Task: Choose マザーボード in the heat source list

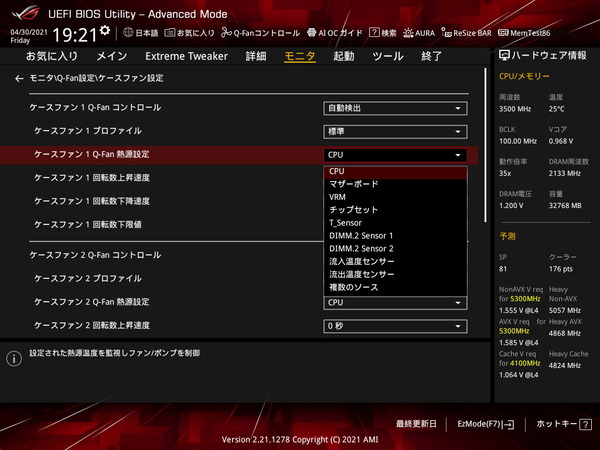Action: 395,184
